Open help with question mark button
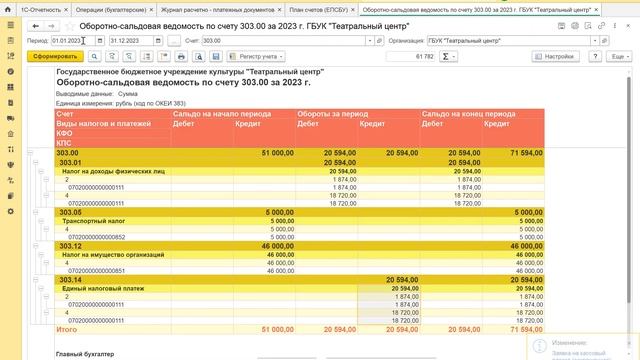The width and height of the screenshot is (640, 360). click(595, 57)
